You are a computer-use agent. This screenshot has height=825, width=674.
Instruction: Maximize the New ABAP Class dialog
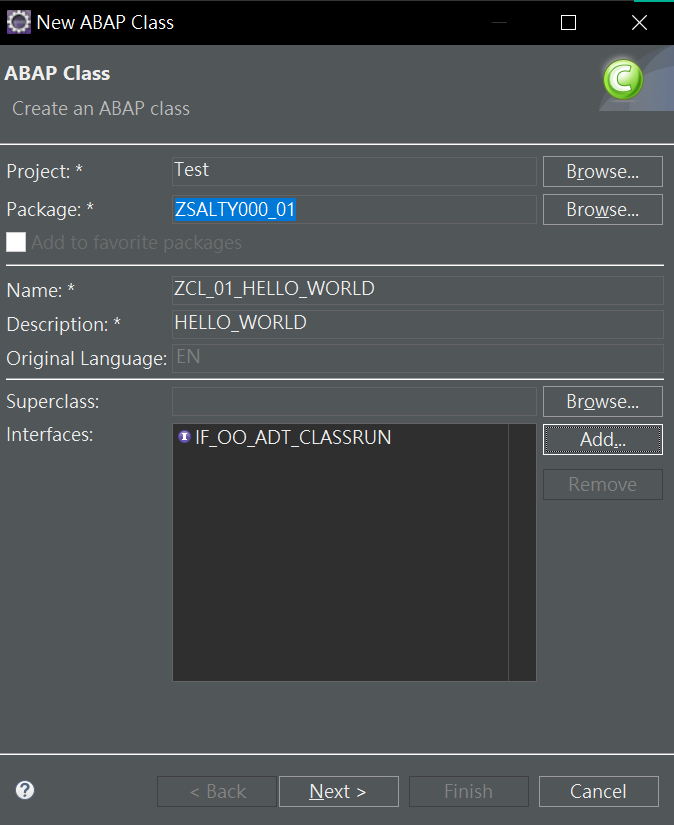click(568, 23)
